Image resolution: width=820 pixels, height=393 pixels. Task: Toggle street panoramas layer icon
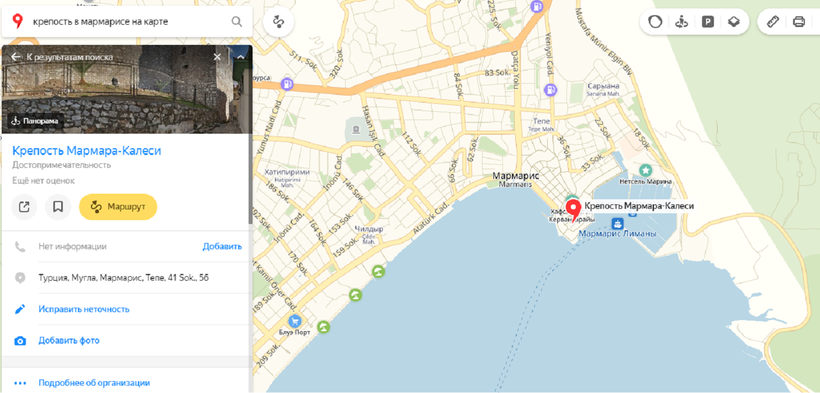pyautogui.click(x=681, y=22)
